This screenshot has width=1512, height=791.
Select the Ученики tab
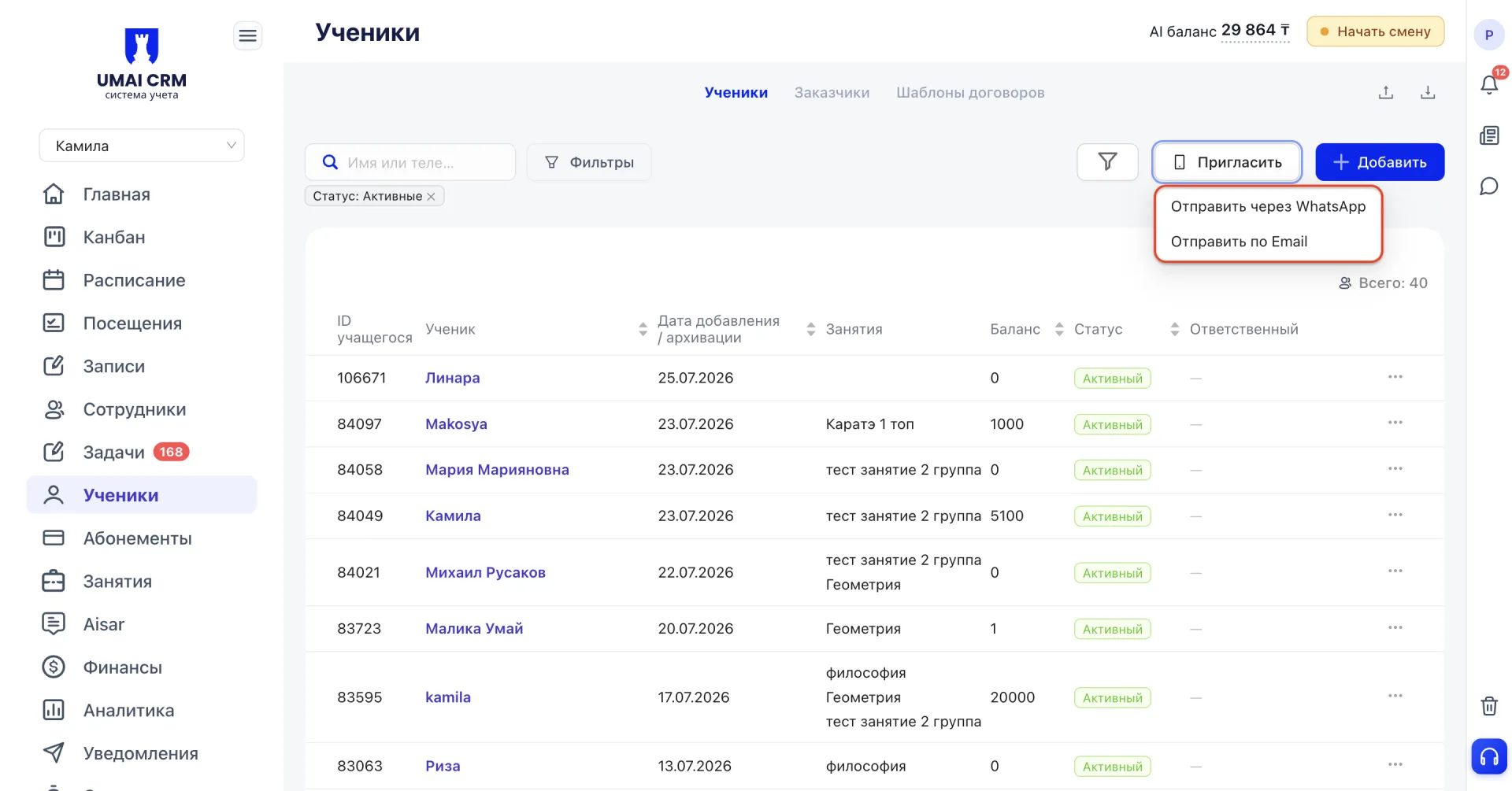[736, 93]
